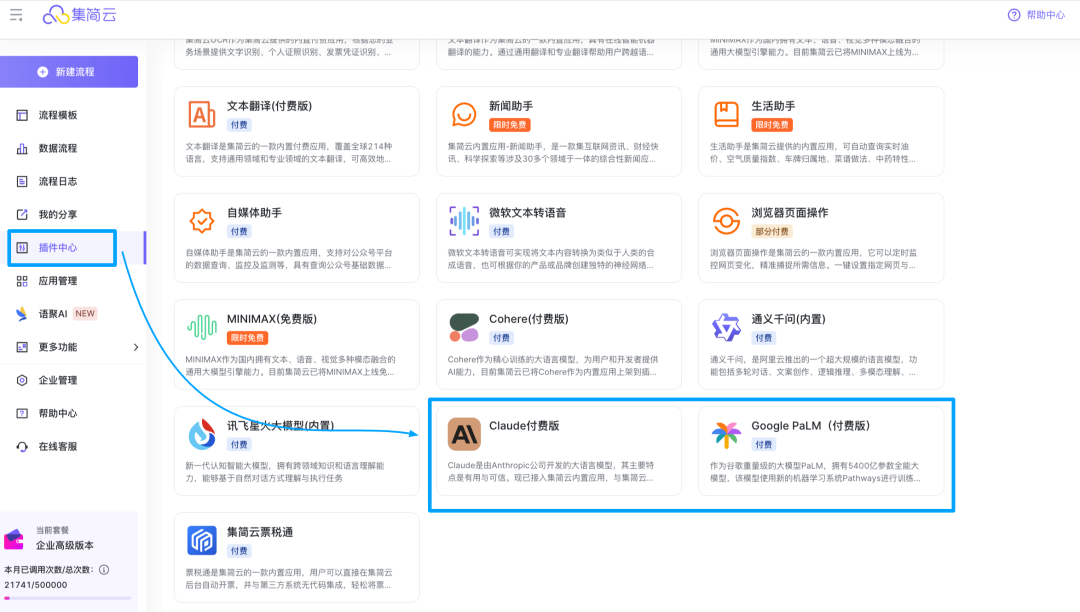Open 流程日志 in the sidebar
The width and height of the screenshot is (1080, 612).
point(58,181)
